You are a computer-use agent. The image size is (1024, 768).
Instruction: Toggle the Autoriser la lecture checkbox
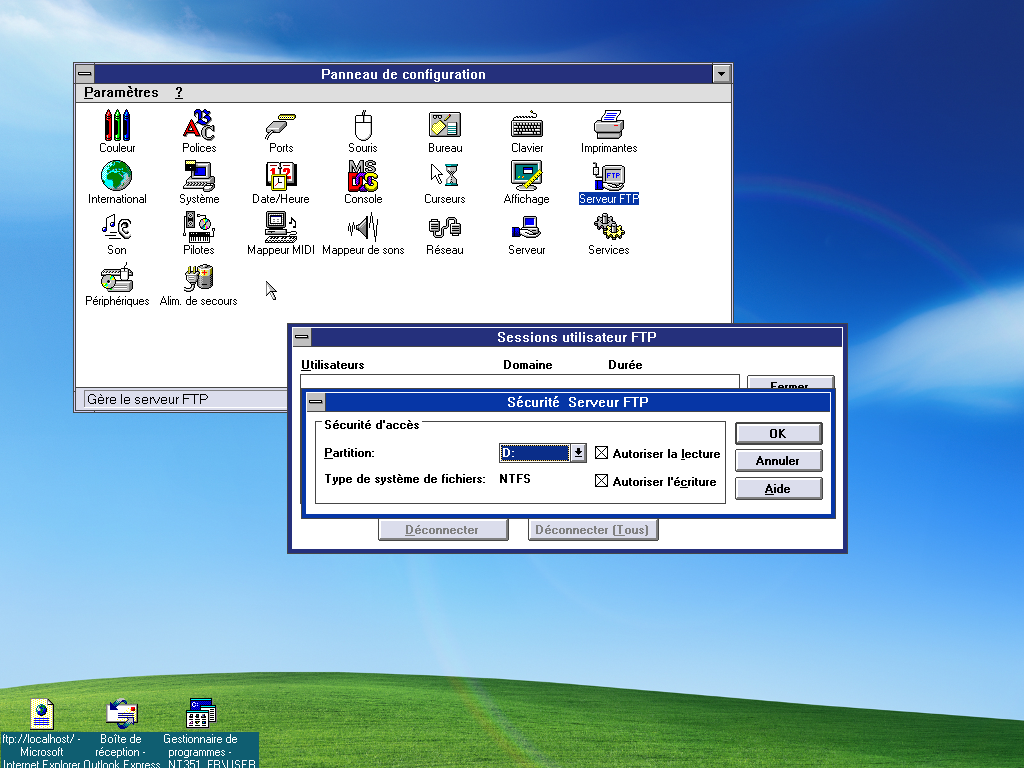tap(602, 453)
